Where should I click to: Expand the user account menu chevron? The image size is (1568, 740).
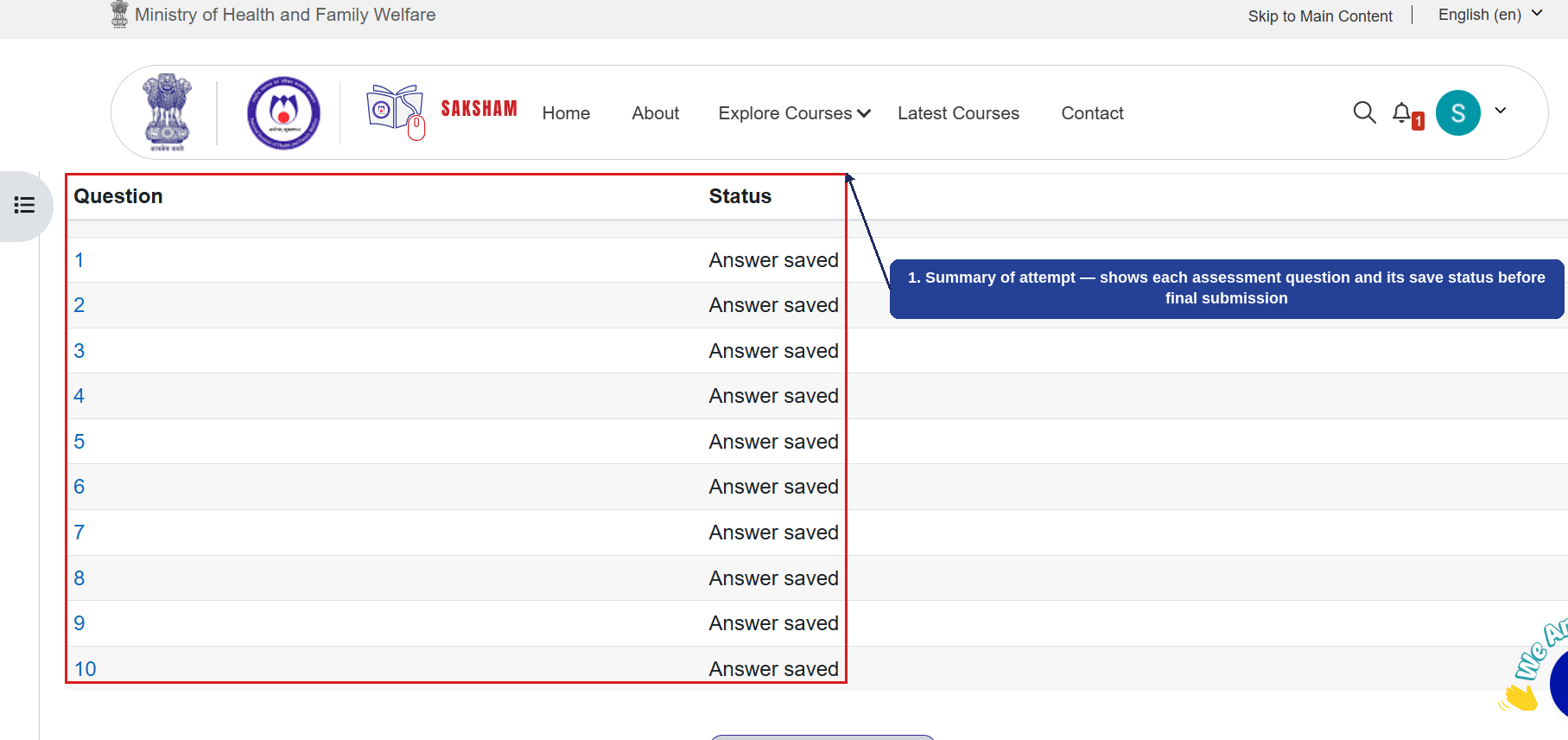point(1501,111)
